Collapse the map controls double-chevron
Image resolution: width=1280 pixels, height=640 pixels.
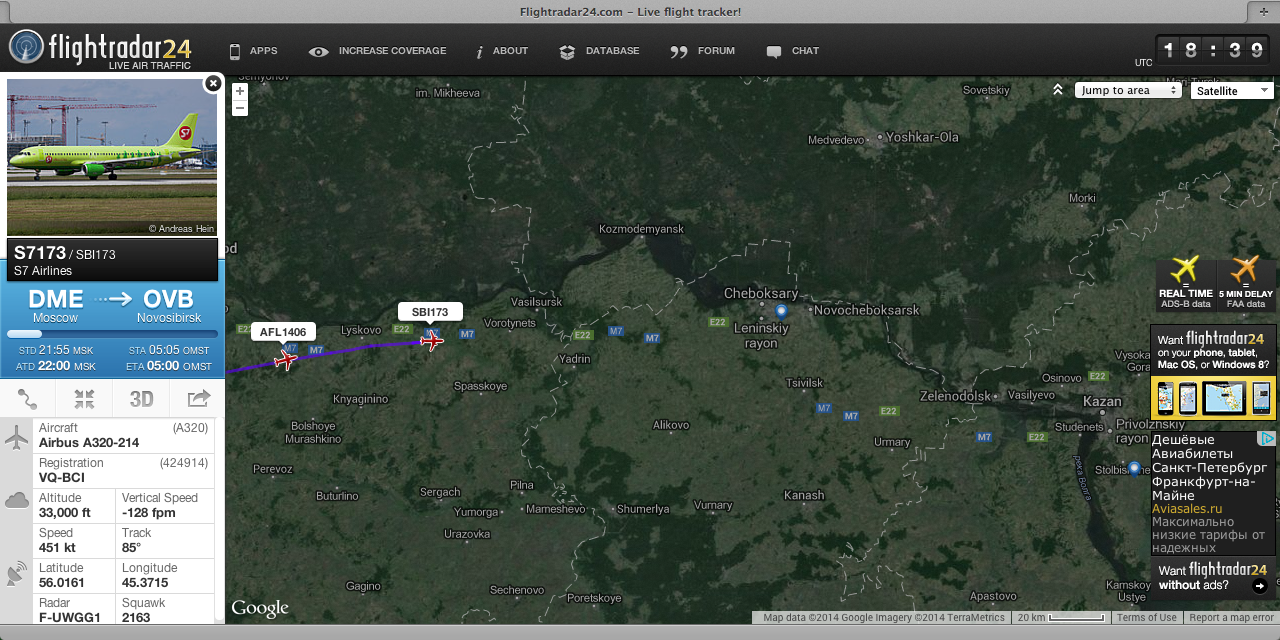[x=1058, y=90]
